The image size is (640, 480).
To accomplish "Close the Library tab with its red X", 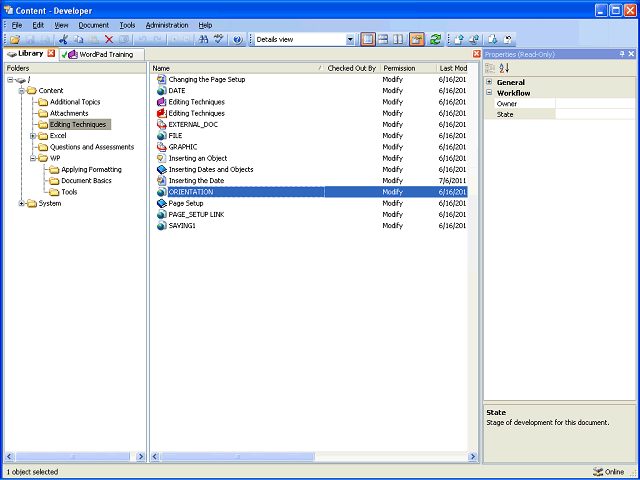I will [51, 53].
